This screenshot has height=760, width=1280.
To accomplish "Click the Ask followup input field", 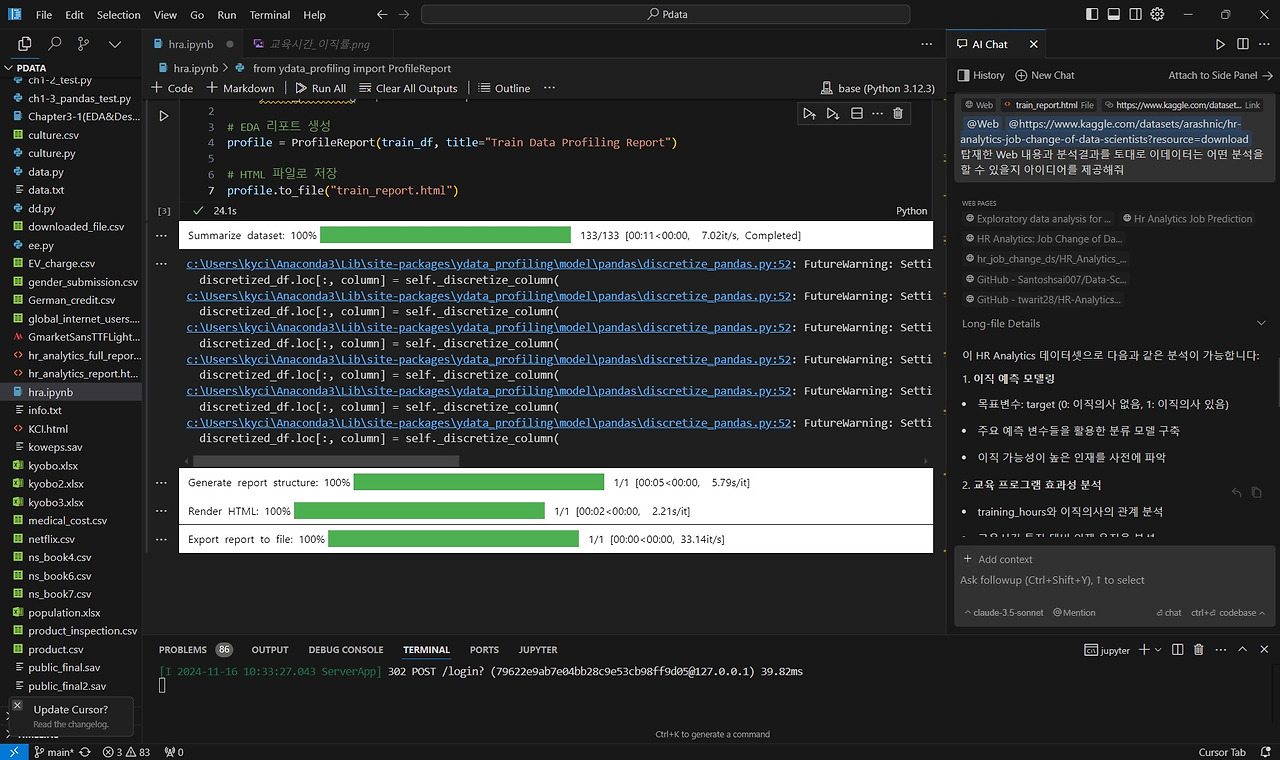I will (x=1112, y=580).
